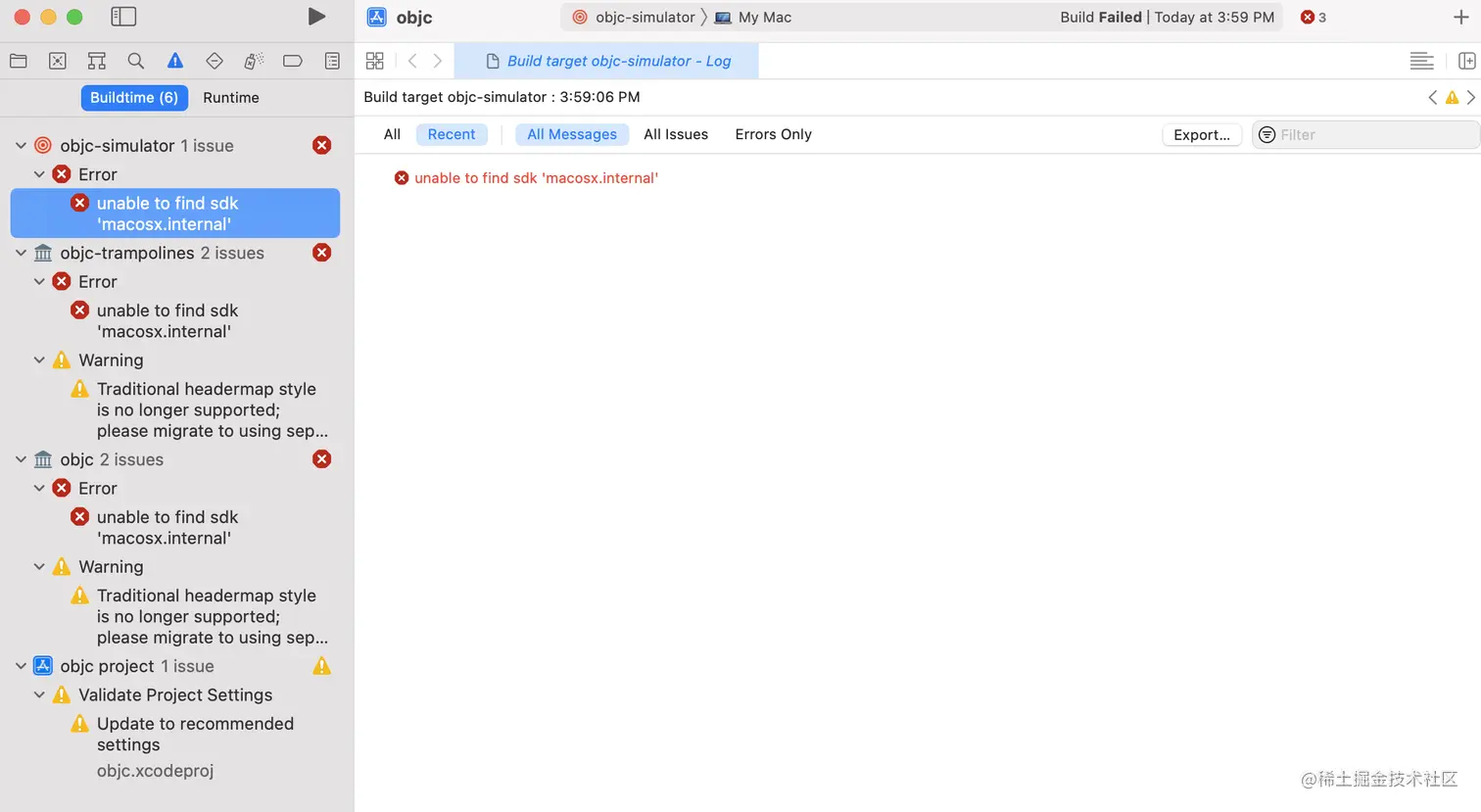
Task: Click the Filter input field
Action: tap(1366, 135)
